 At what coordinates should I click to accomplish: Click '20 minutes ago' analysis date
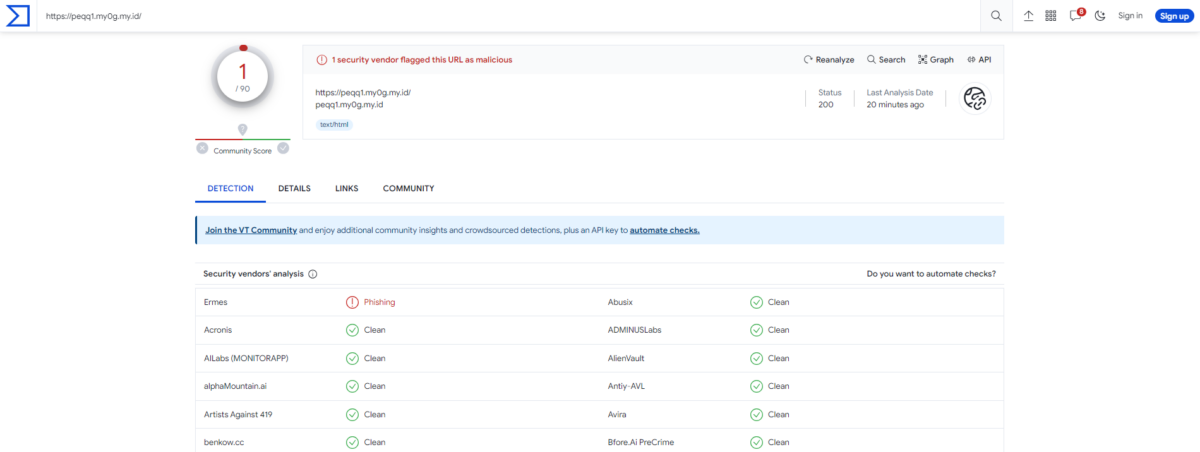coord(895,105)
